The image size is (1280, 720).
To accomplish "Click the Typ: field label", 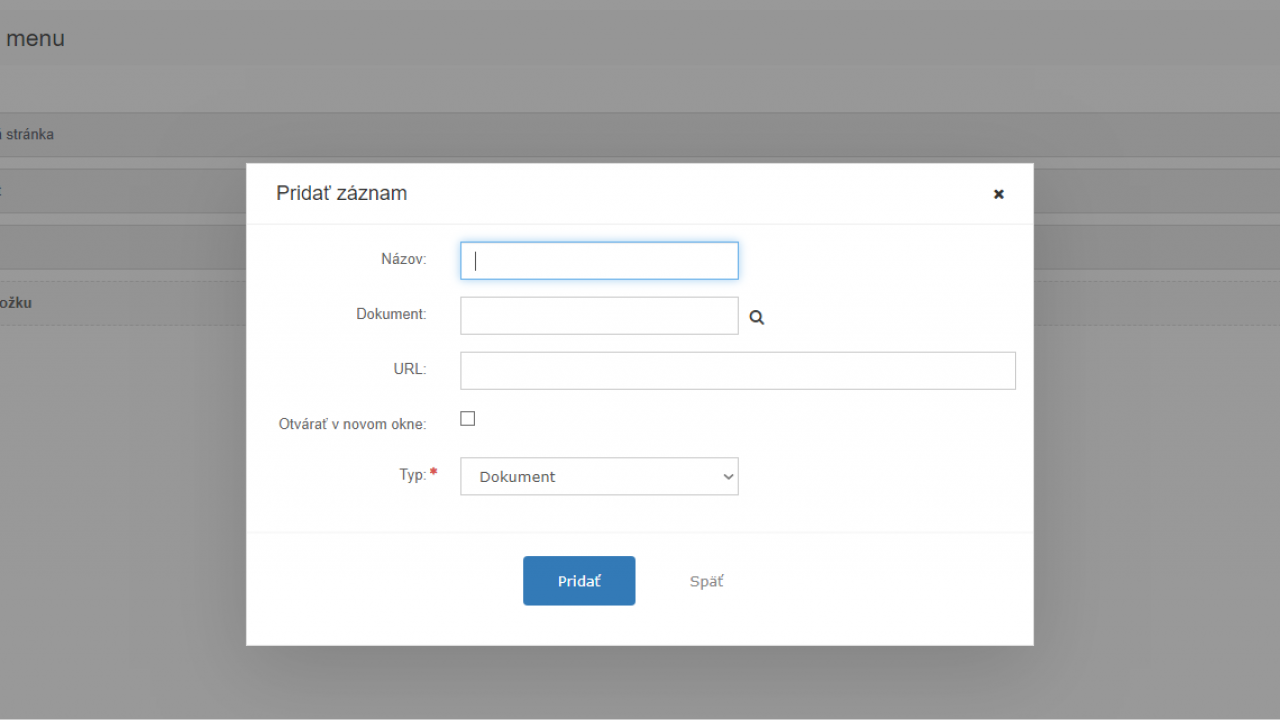I will (x=412, y=475).
